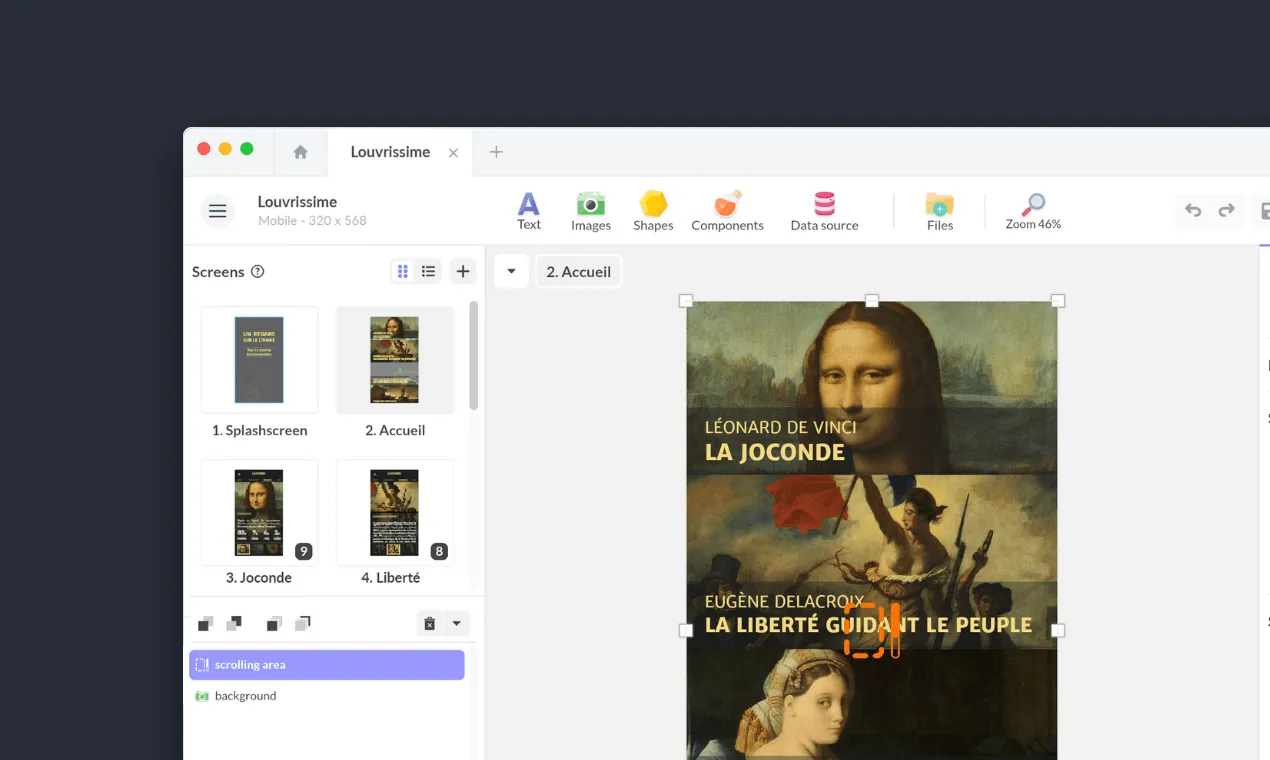The width and height of the screenshot is (1270, 760).
Task: Open the Components tool
Action: coord(727,211)
